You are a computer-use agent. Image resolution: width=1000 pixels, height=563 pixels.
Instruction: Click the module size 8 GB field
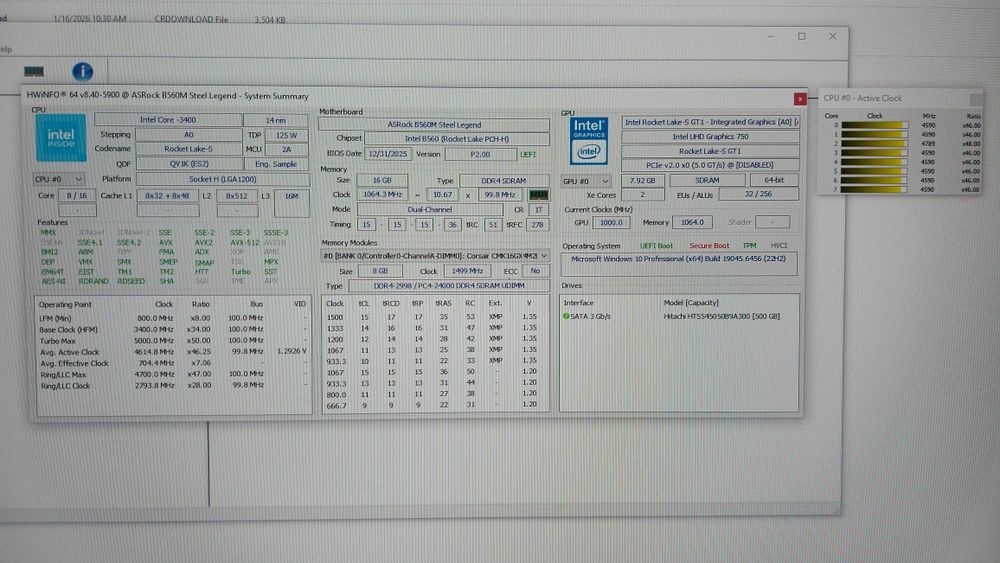point(380,271)
